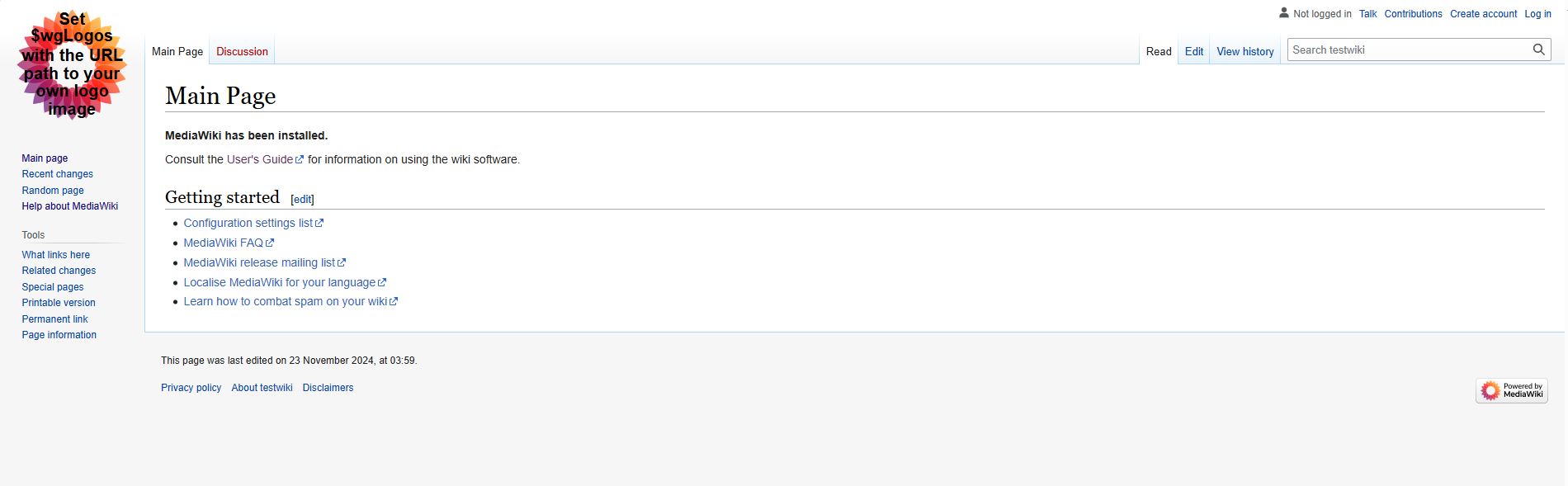Click the Read tab

click(1159, 51)
